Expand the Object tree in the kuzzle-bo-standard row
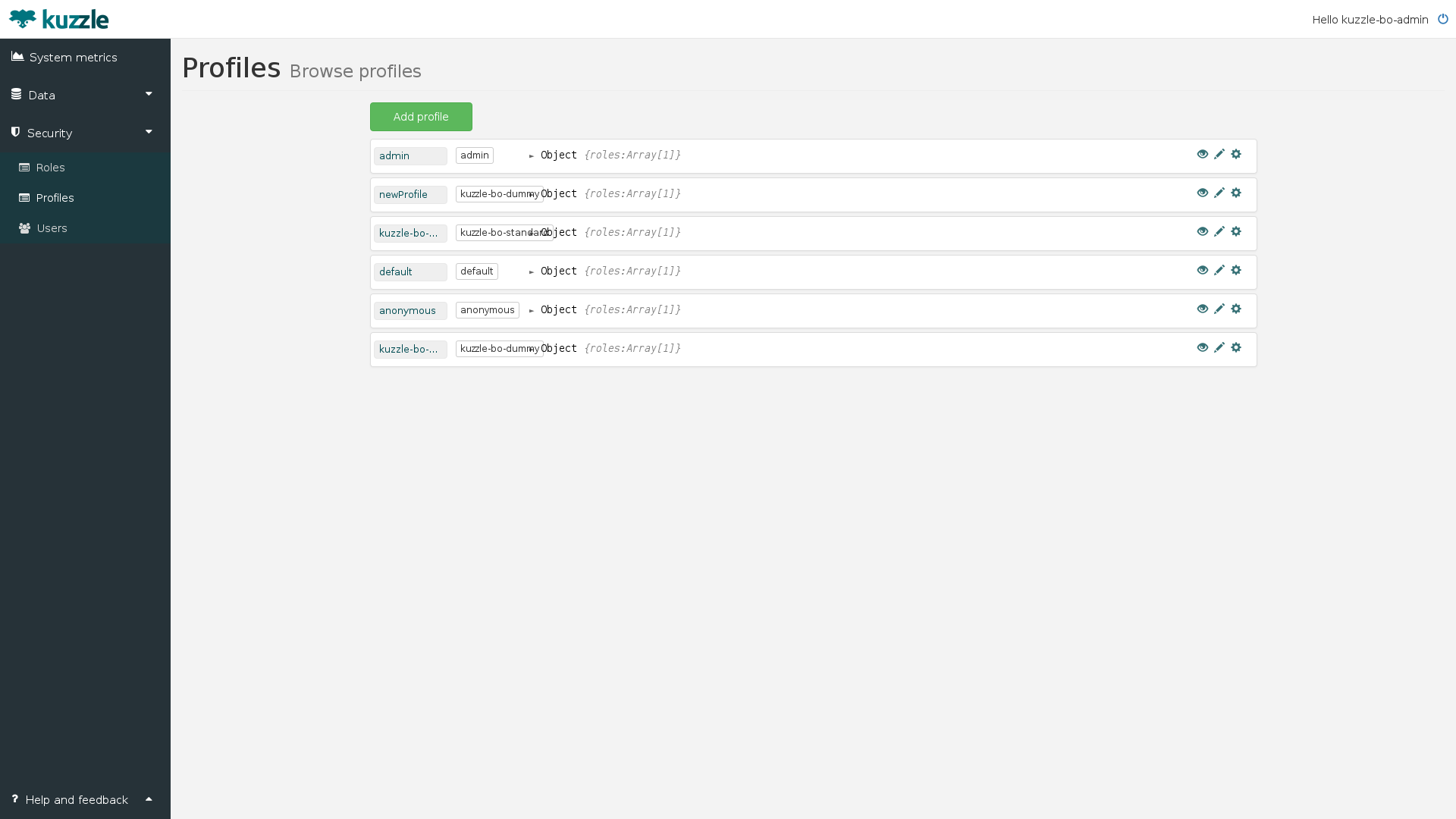Viewport: 1456px width, 819px height. pyautogui.click(x=532, y=234)
